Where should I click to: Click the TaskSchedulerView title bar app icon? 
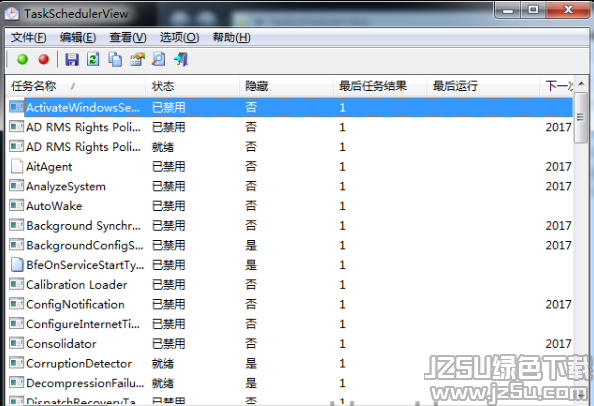pos(12,14)
